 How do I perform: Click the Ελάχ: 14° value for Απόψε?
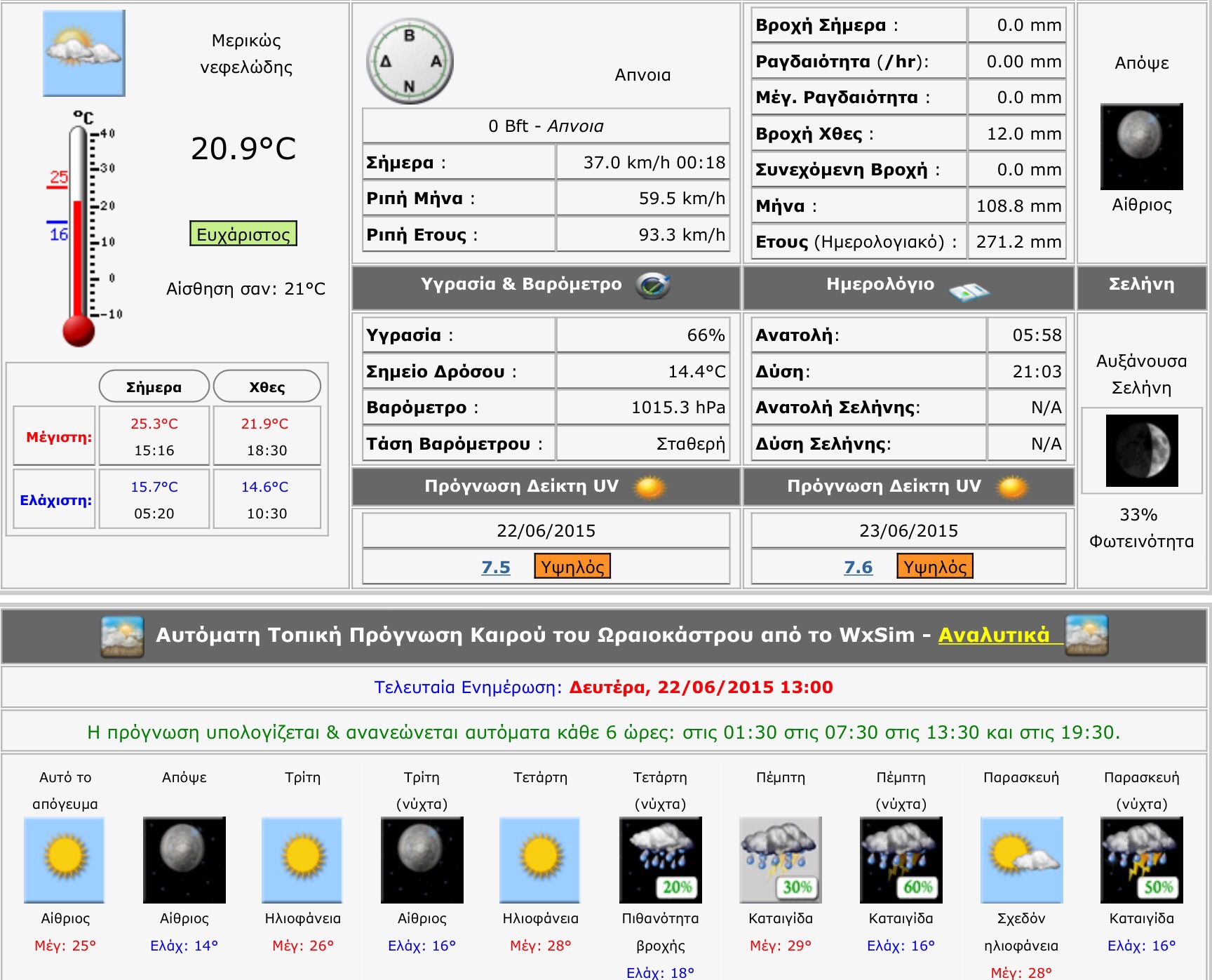point(184,946)
